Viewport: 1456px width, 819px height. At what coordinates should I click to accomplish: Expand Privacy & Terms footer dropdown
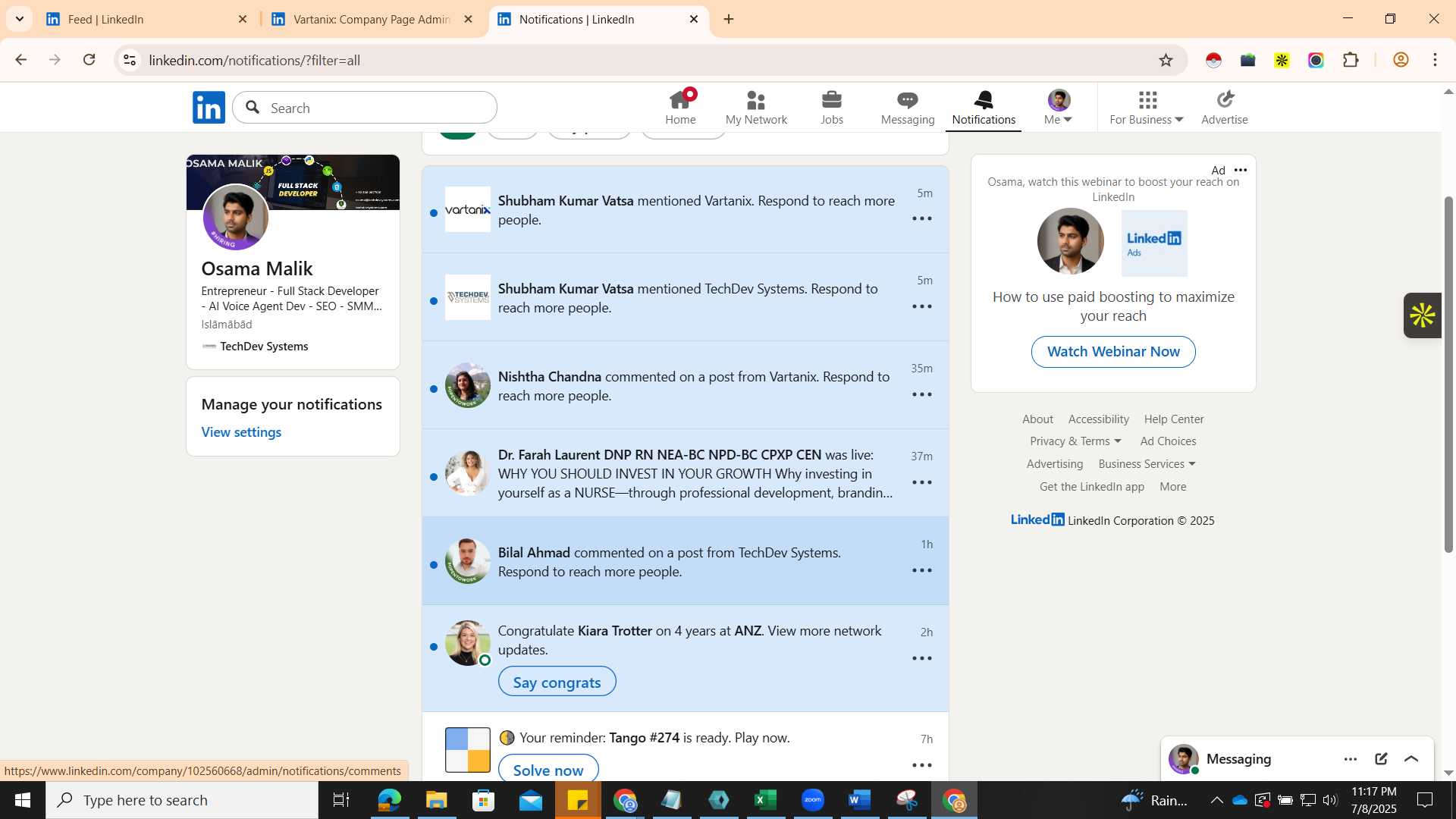[x=1075, y=441]
